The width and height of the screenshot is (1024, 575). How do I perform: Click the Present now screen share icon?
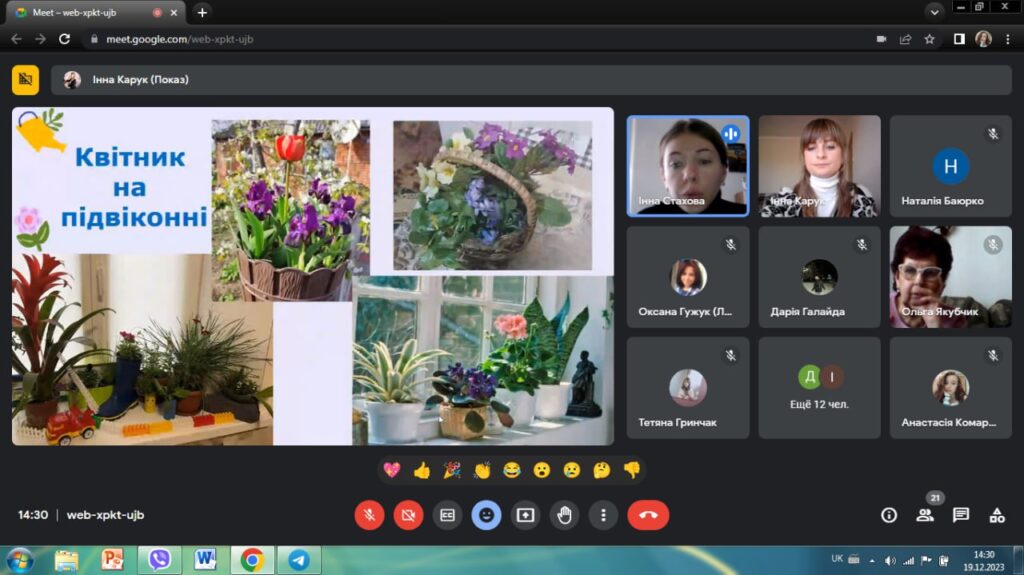[525, 515]
